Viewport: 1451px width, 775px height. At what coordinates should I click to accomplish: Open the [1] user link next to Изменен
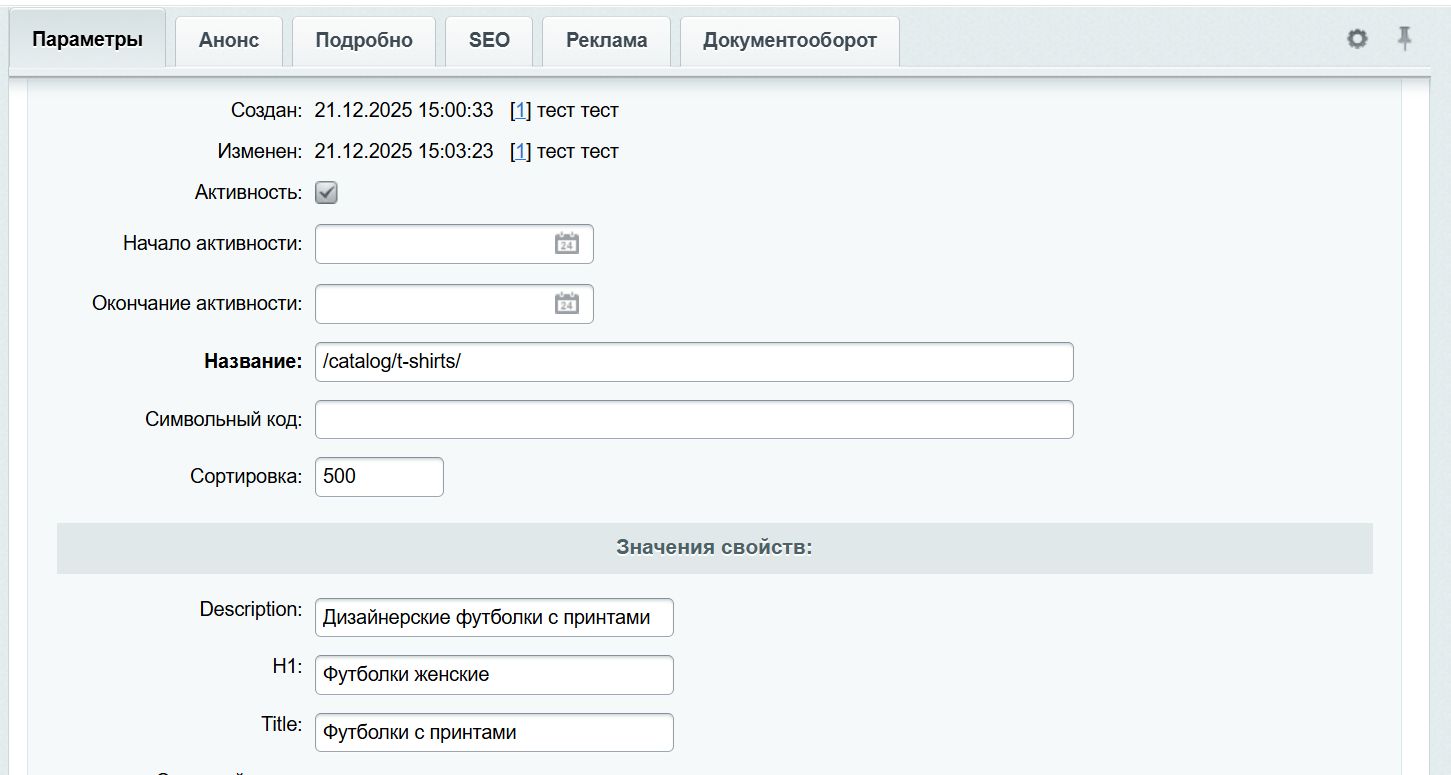pyautogui.click(x=518, y=151)
